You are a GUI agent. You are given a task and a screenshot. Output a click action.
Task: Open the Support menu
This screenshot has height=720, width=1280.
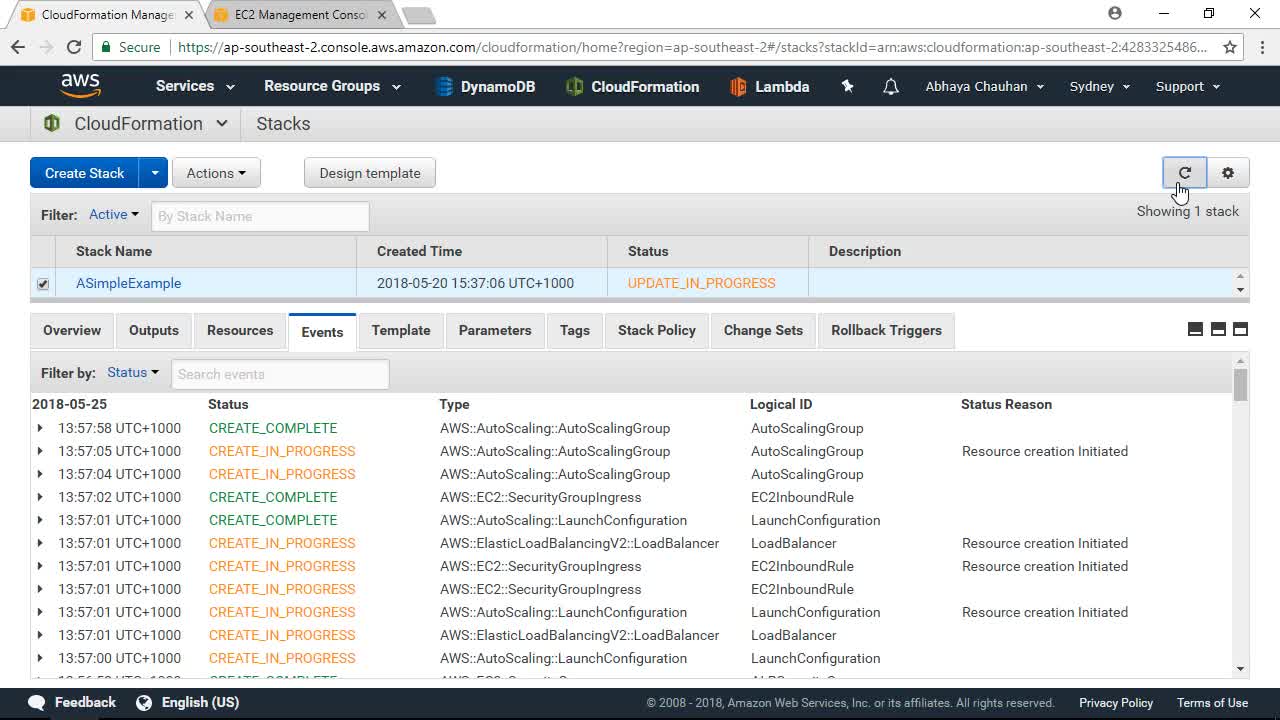1188,86
